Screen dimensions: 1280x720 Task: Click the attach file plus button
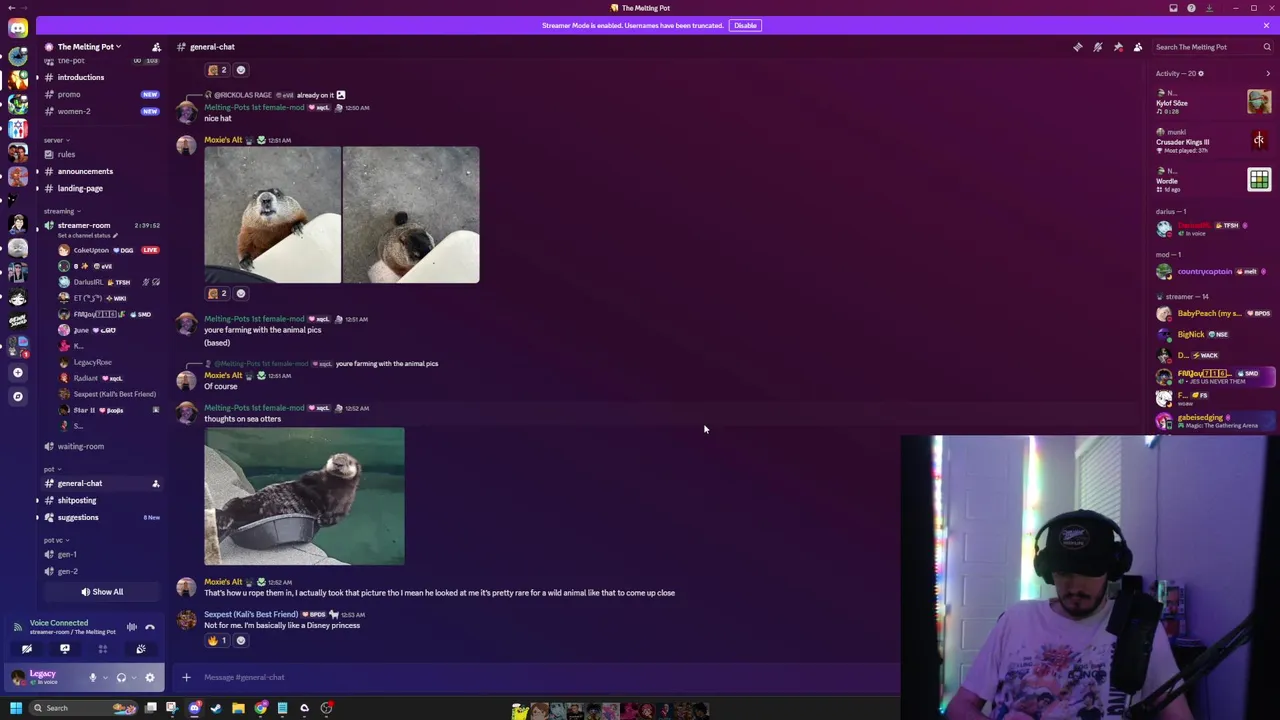pyautogui.click(x=186, y=677)
